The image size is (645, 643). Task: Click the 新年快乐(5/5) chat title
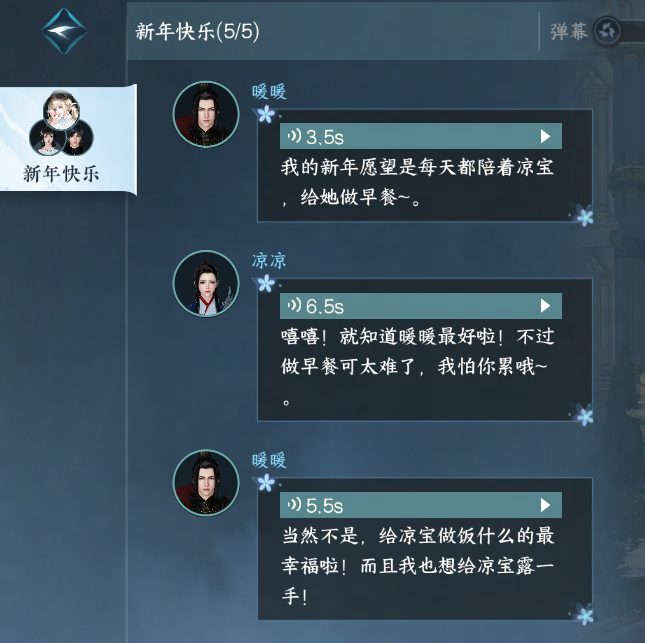coord(197,31)
